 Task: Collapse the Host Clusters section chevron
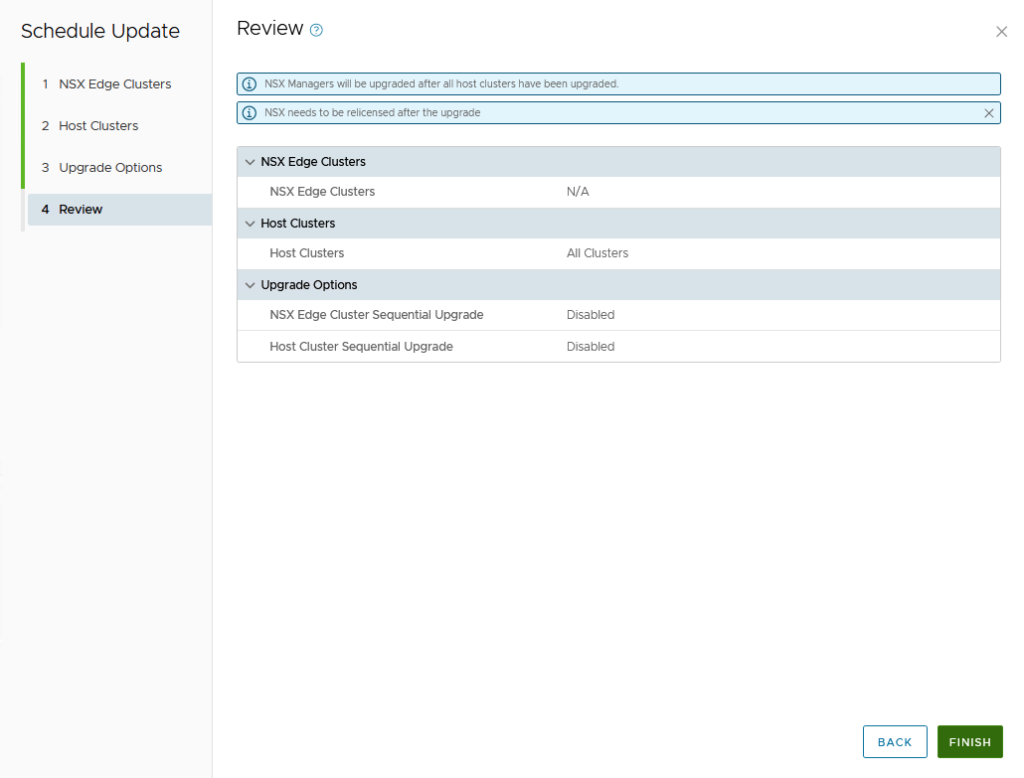(x=250, y=223)
